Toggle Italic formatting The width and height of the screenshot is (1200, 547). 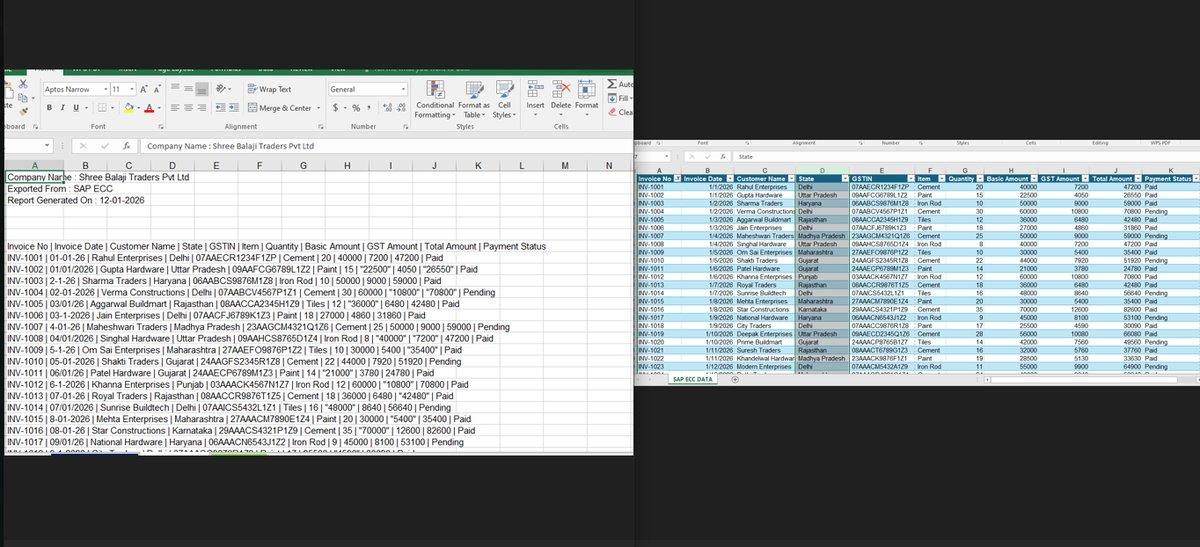click(x=63, y=107)
